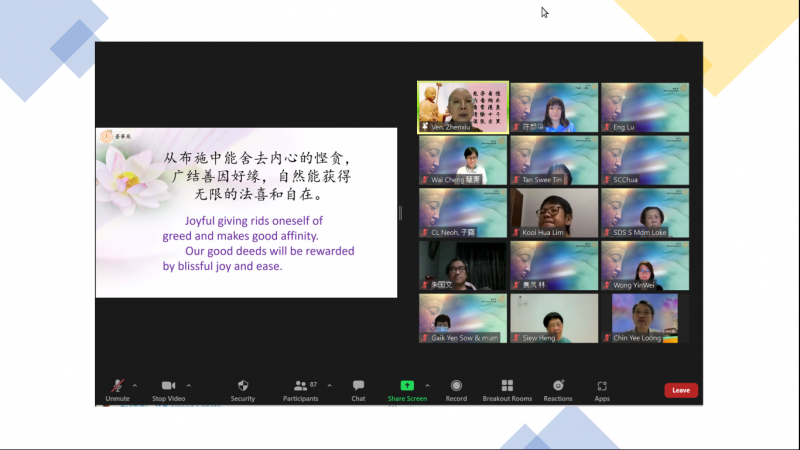The width and height of the screenshot is (800, 450).
Task: Click the red Leave button
Action: pyautogui.click(x=681, y=390)
